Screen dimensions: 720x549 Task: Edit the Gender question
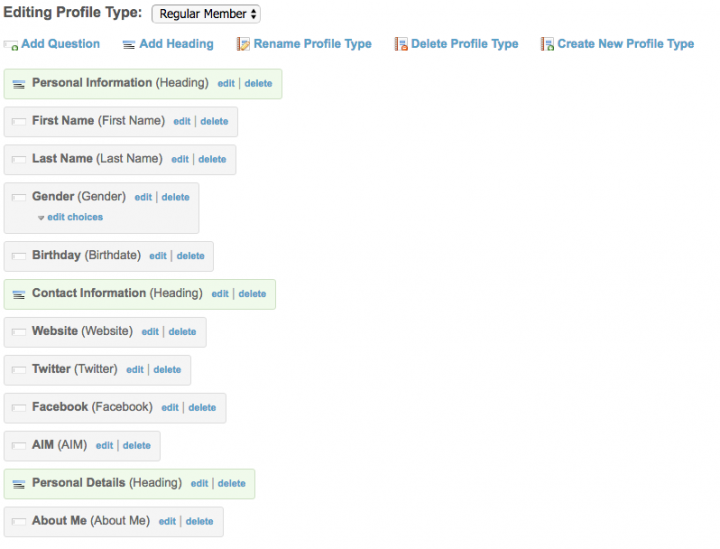click(x=143, y=197)
